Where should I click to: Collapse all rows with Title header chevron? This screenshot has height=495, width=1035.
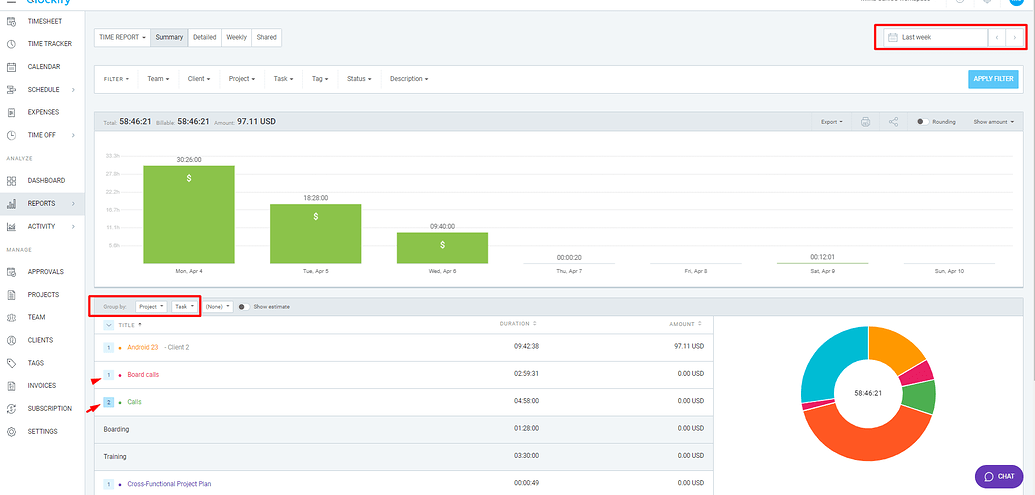[x=109, y=325]
